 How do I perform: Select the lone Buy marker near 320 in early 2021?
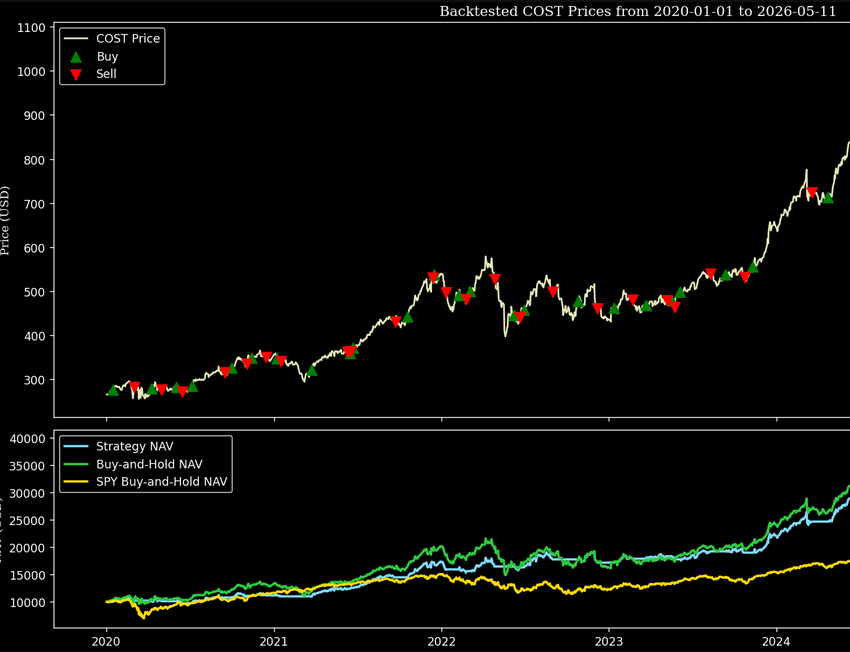312,371
